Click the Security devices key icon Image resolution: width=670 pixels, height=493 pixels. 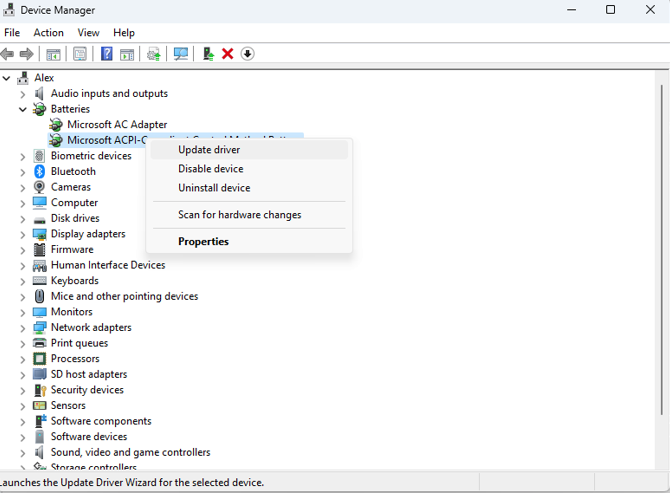tap(40, 390)
